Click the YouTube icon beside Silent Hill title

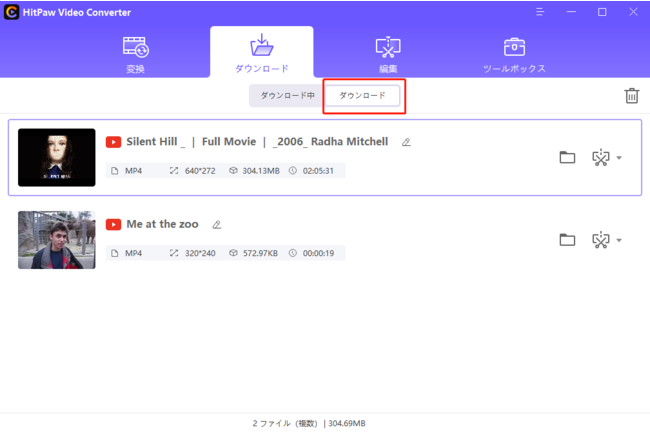pyautogui.click(x=114, y=142)
